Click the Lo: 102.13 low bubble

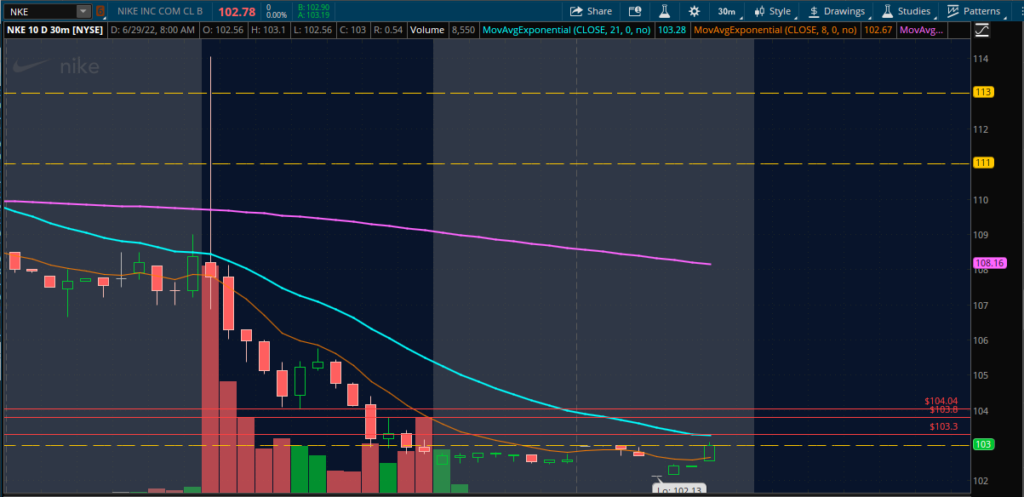679,489
